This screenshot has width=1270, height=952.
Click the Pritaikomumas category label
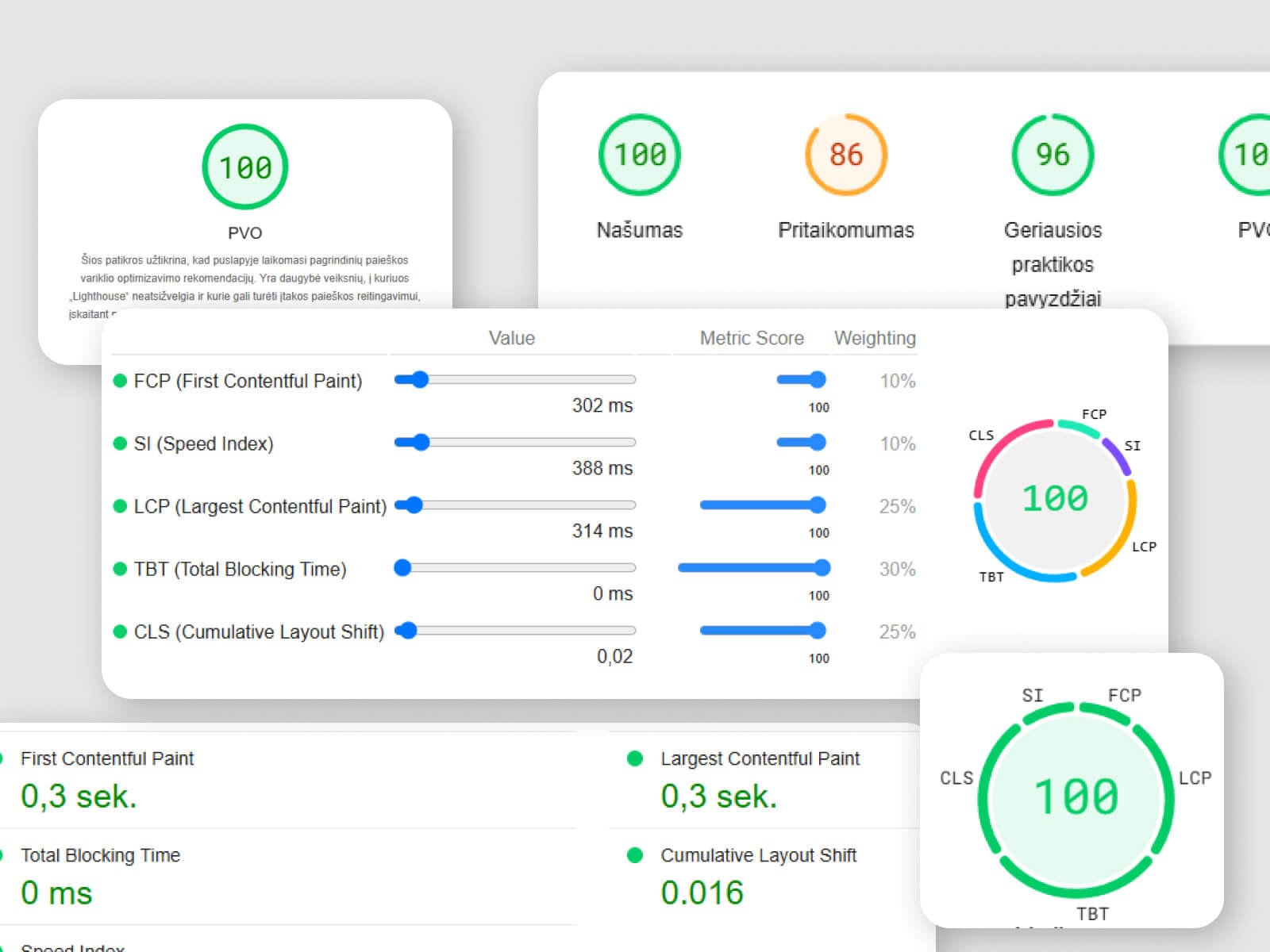pyautogui.click(x=846, y=230)
